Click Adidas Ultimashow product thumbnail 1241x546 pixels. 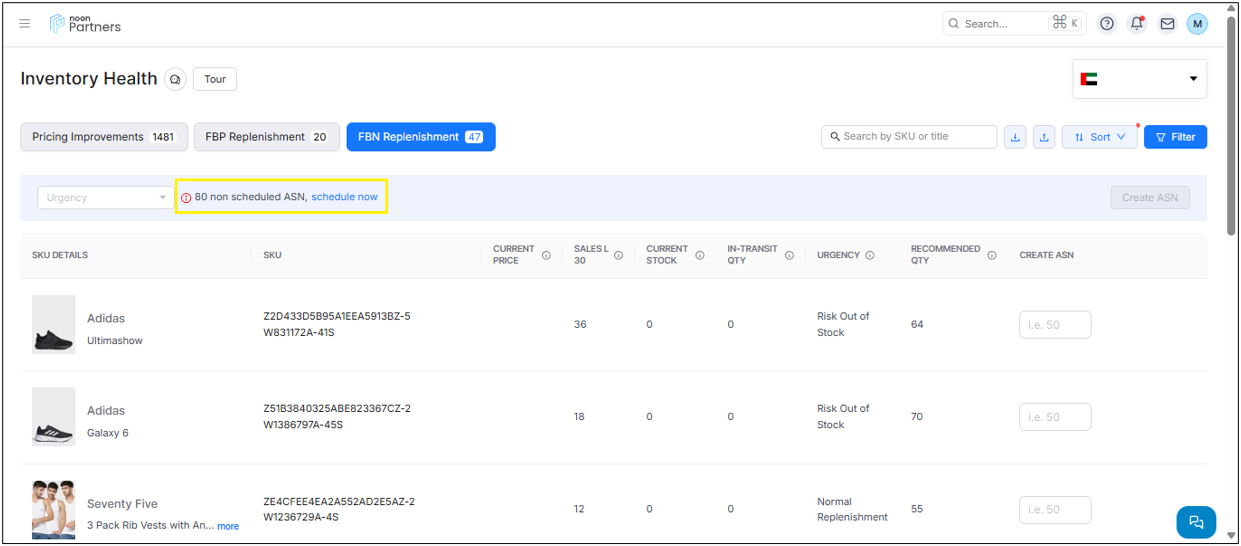pos(53,324)
